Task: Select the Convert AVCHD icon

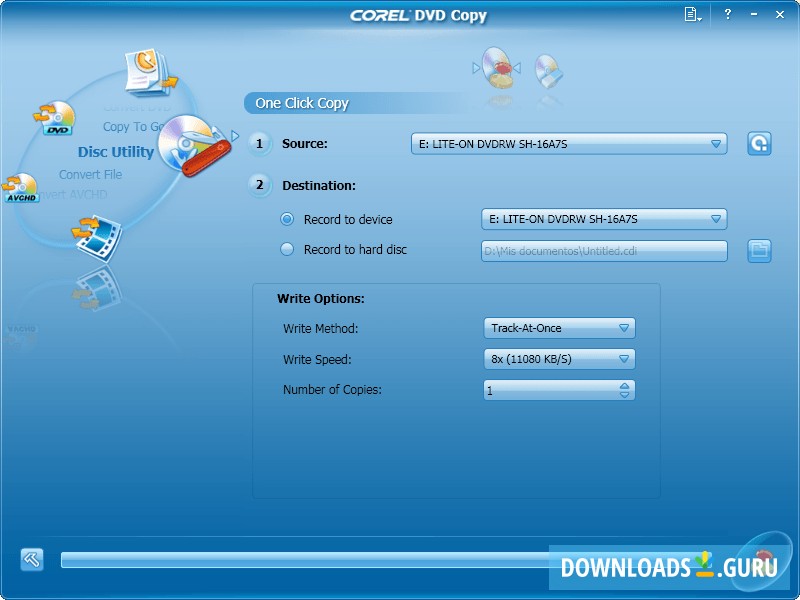Action: [x=22, y=188]
